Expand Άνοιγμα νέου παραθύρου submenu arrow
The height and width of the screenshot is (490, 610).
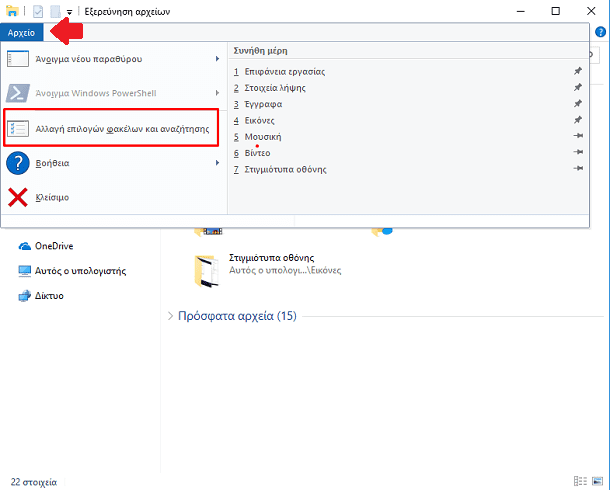(x=217, y=59)
